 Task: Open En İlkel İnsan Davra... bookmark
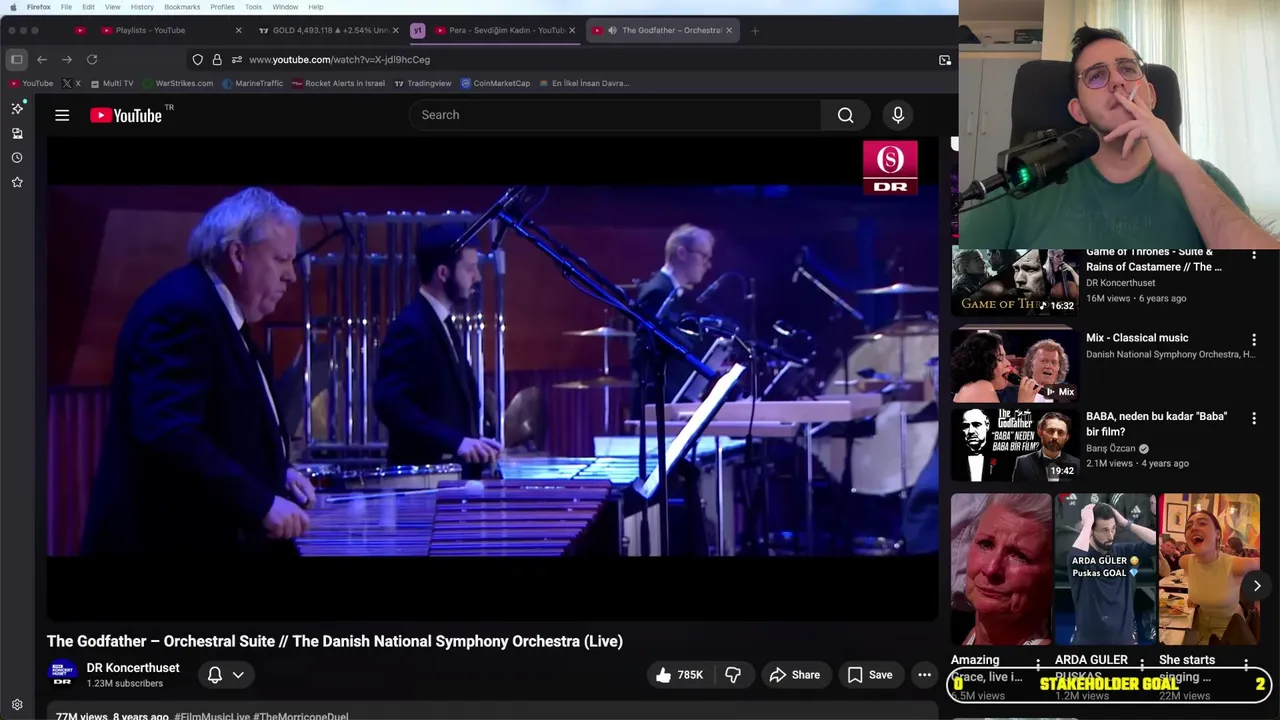click(x=584, y=83)
